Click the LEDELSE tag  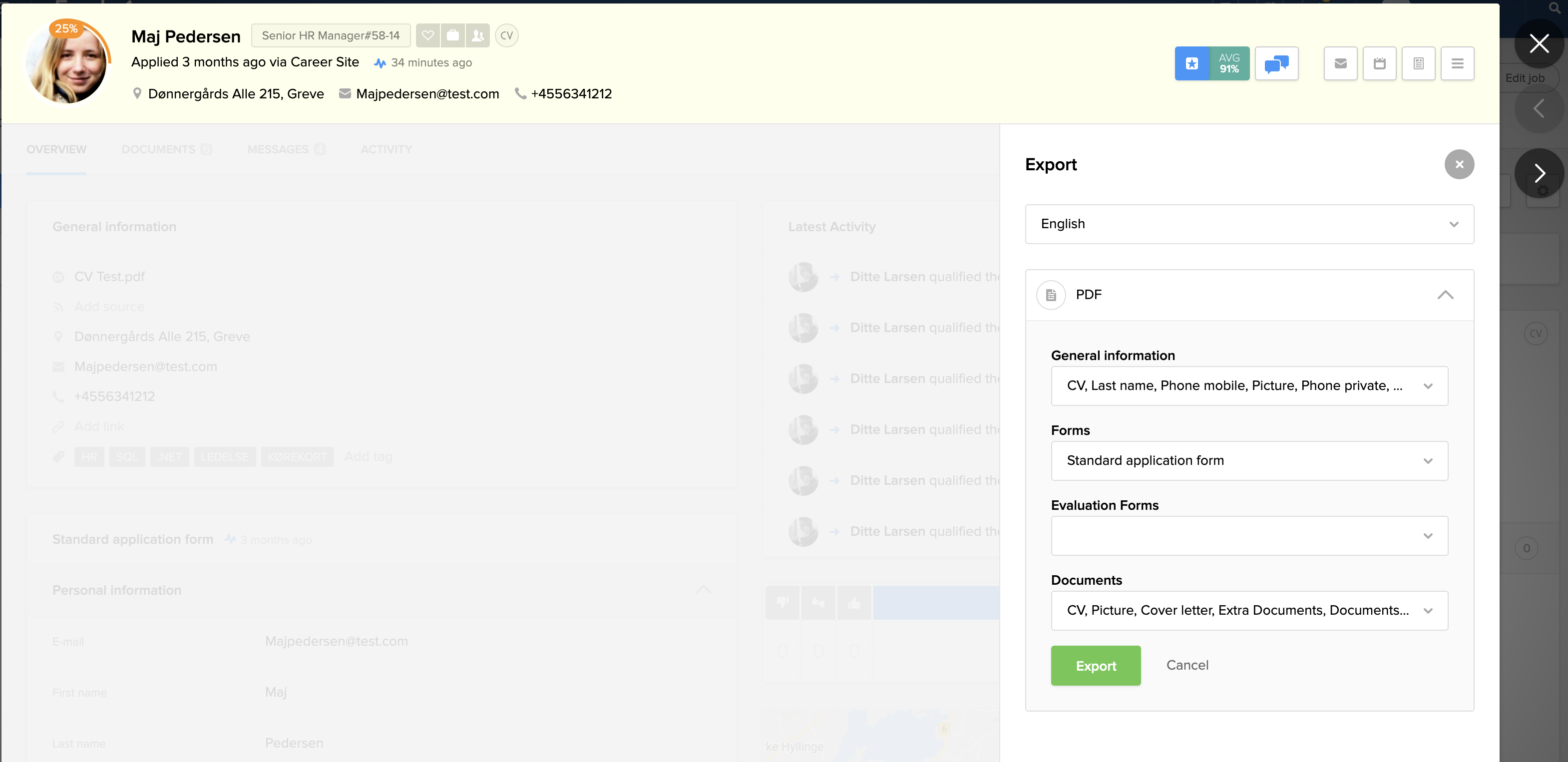tap(225, 457)
